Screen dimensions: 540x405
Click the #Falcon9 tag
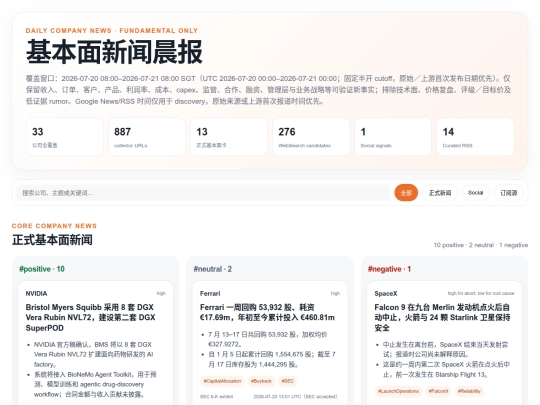tap(438, 391)
